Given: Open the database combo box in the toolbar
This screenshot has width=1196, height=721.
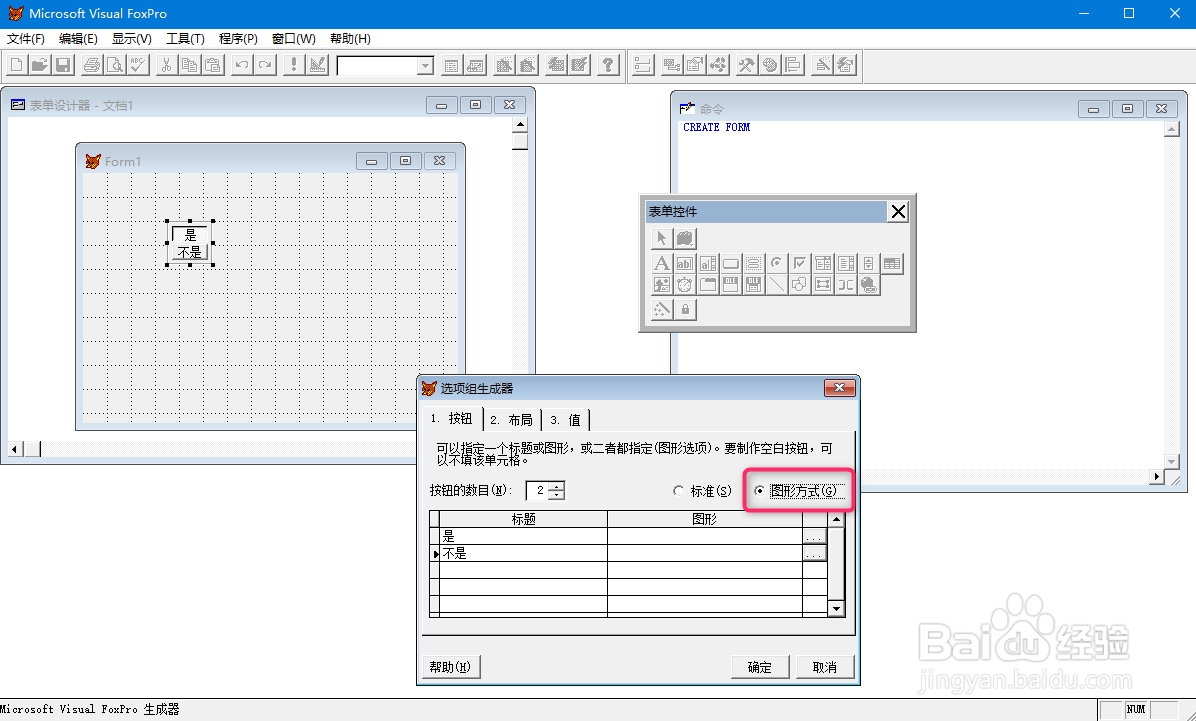Looking at the screenshot, I should tap(426, 66).
